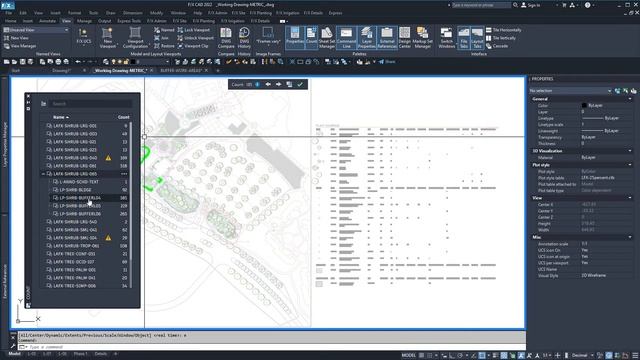Click Share button in quick toolbar
Viewport: 640px width, 360px height.
[x=387, y=62]
